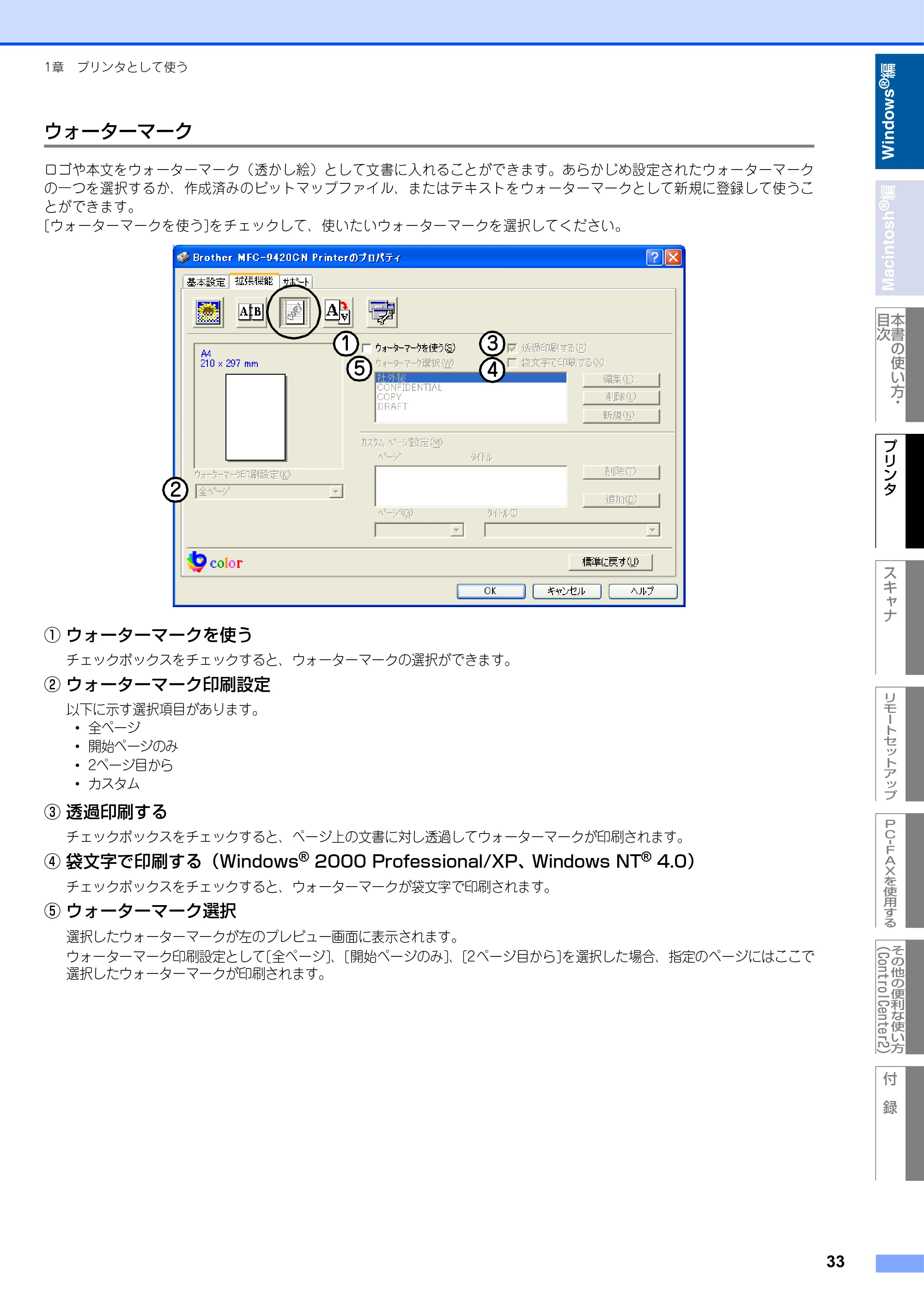Open the Macintosh®編 side tab
This screenshot has height=1308, width=924.
tap(899, 237)
